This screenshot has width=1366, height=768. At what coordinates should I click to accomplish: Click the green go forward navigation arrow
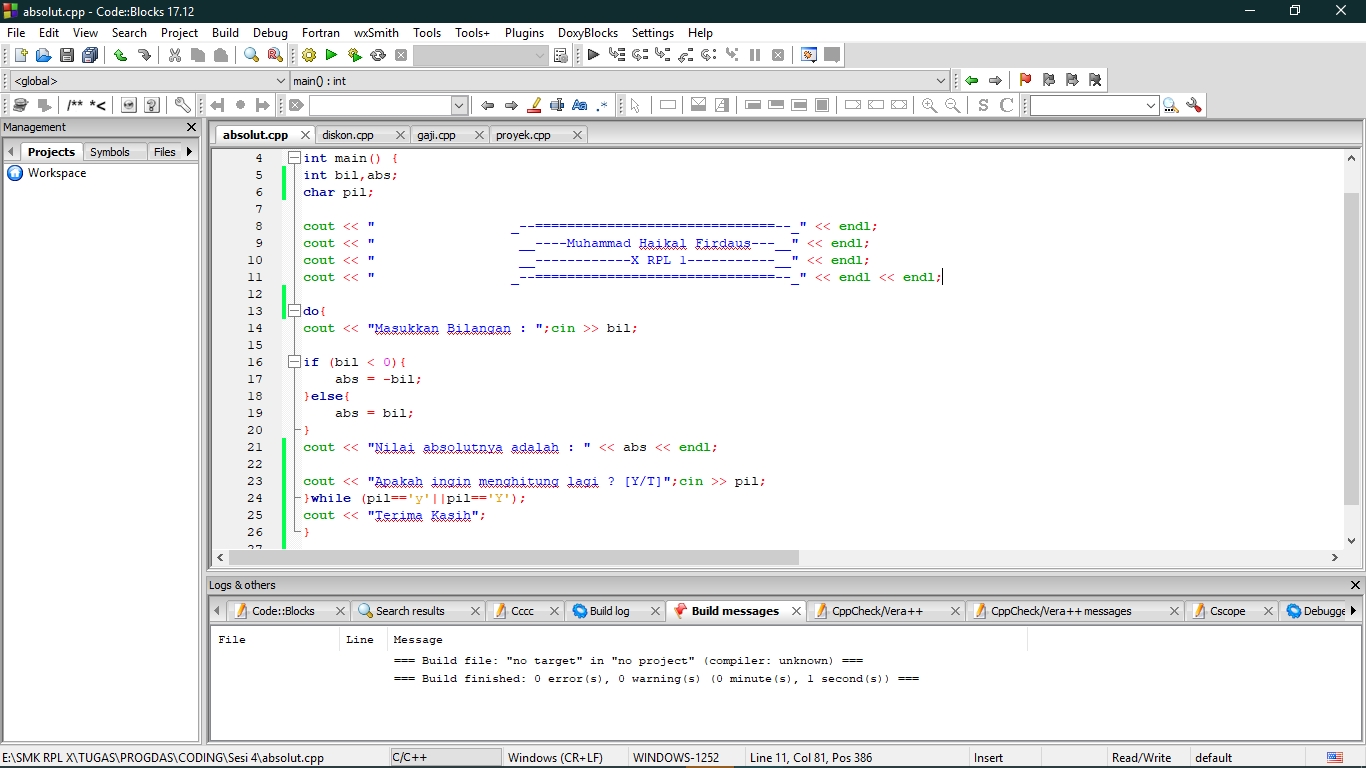tap(996, 80)
